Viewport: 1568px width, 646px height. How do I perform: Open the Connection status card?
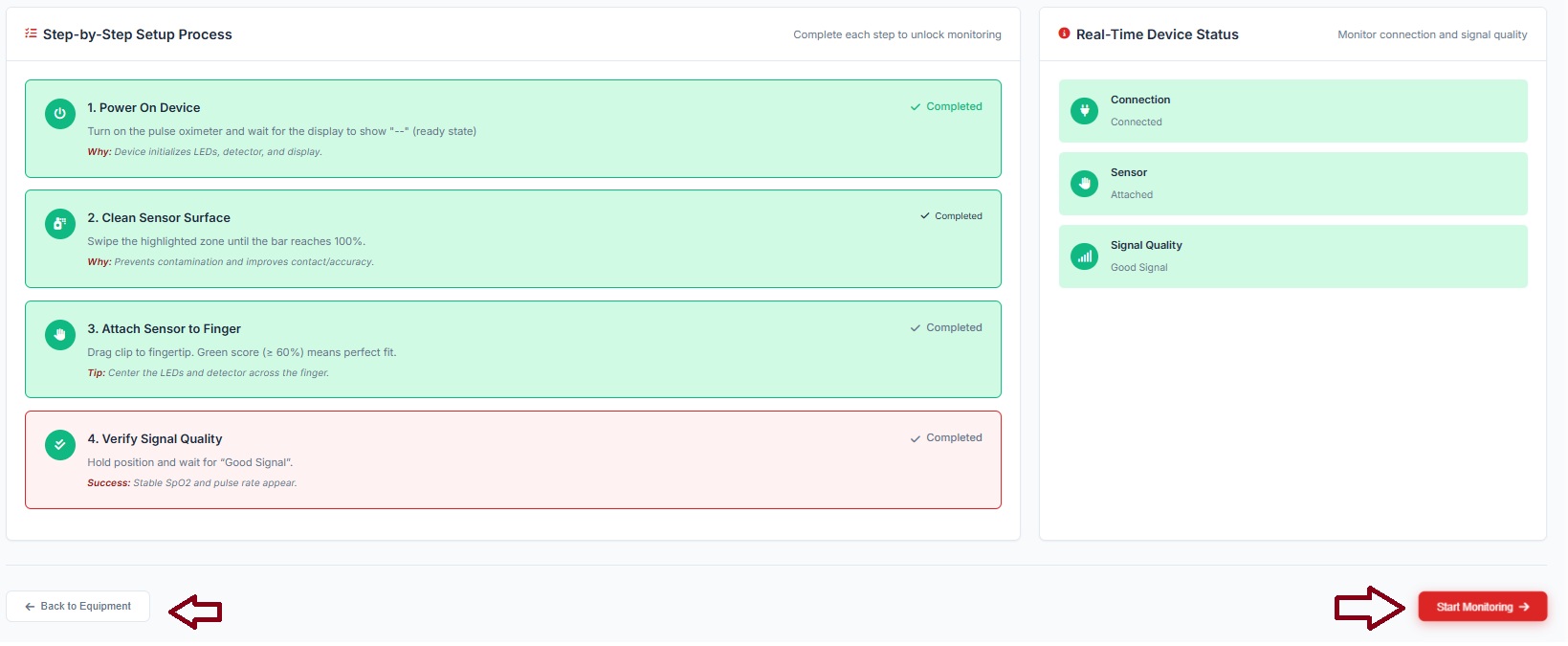(1292, 111)
